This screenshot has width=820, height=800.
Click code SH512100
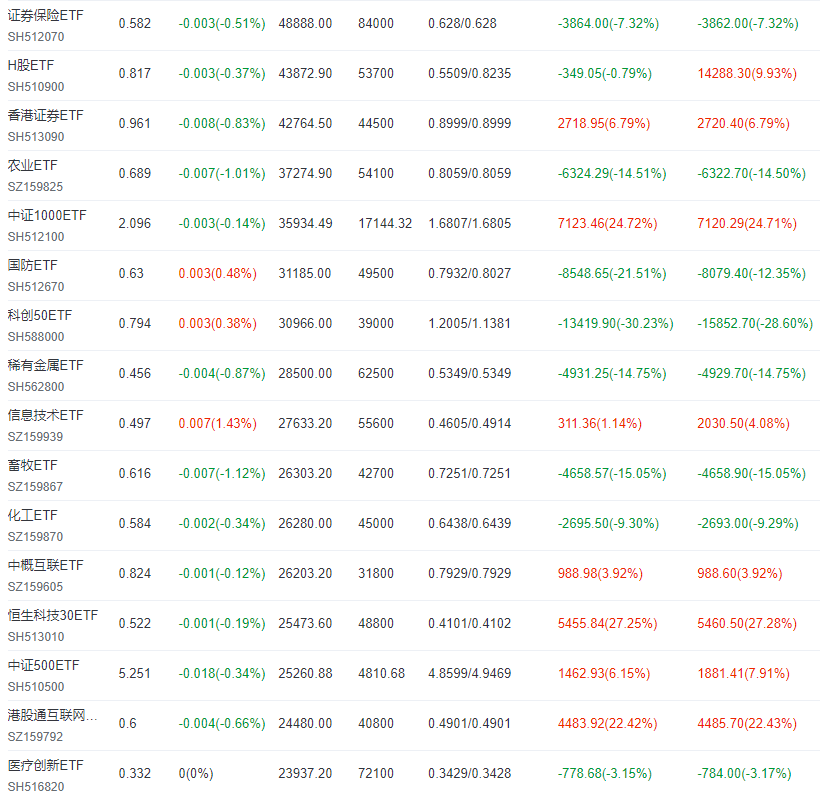36,237
